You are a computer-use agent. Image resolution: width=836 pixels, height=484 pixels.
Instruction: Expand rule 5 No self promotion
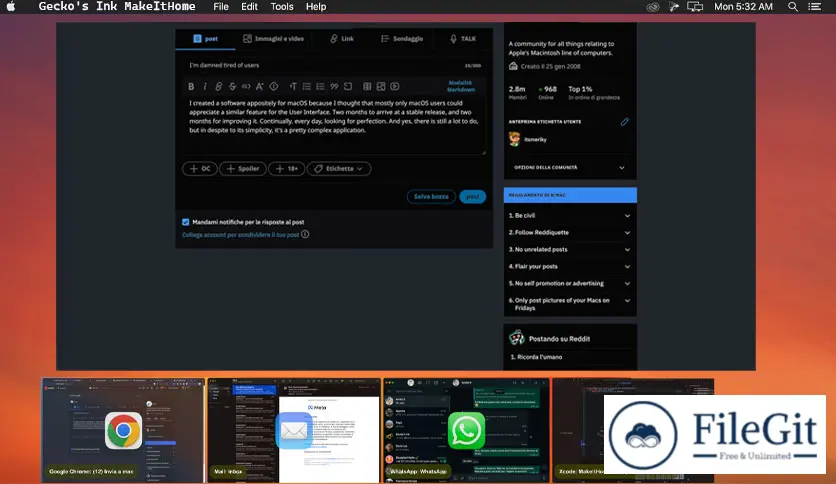coord(570,284)
